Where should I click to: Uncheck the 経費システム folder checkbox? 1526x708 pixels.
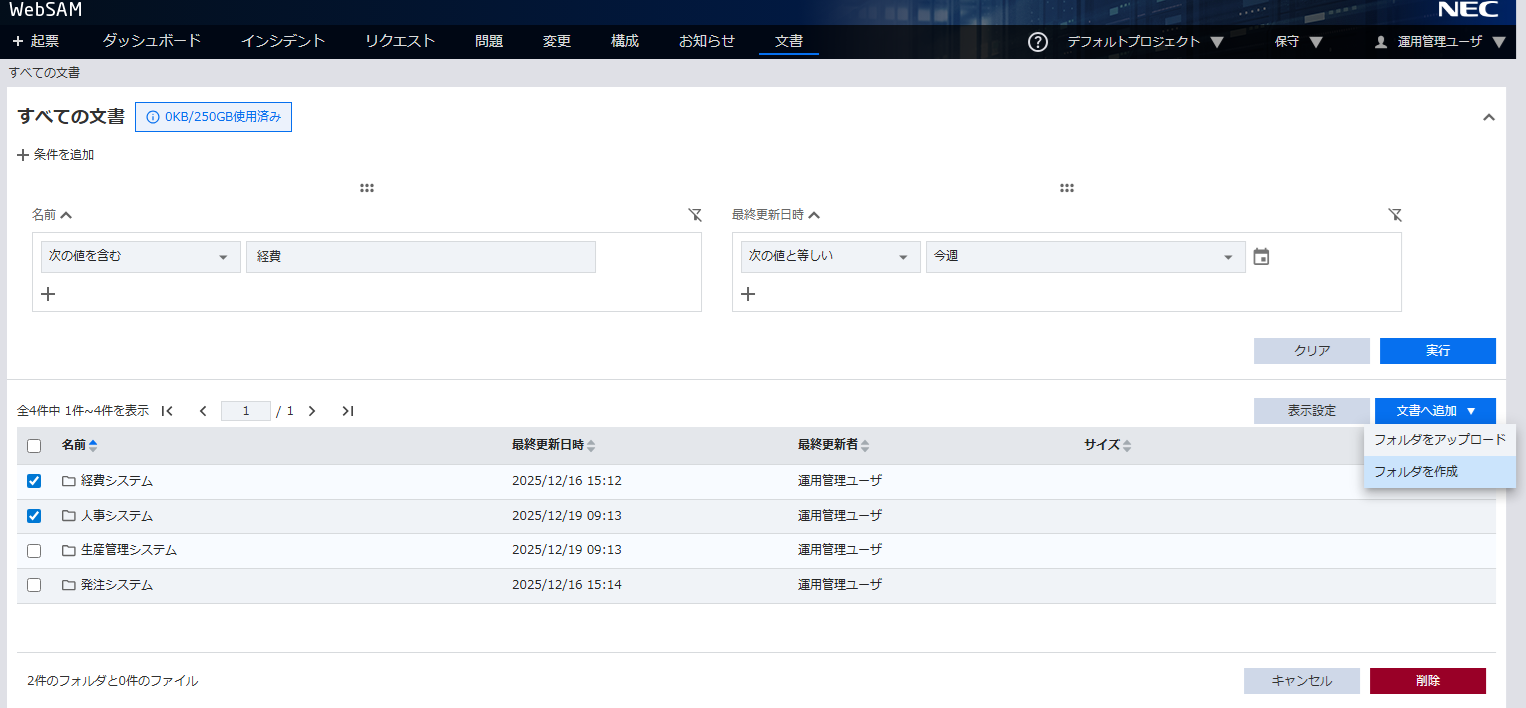click(34, 481)
